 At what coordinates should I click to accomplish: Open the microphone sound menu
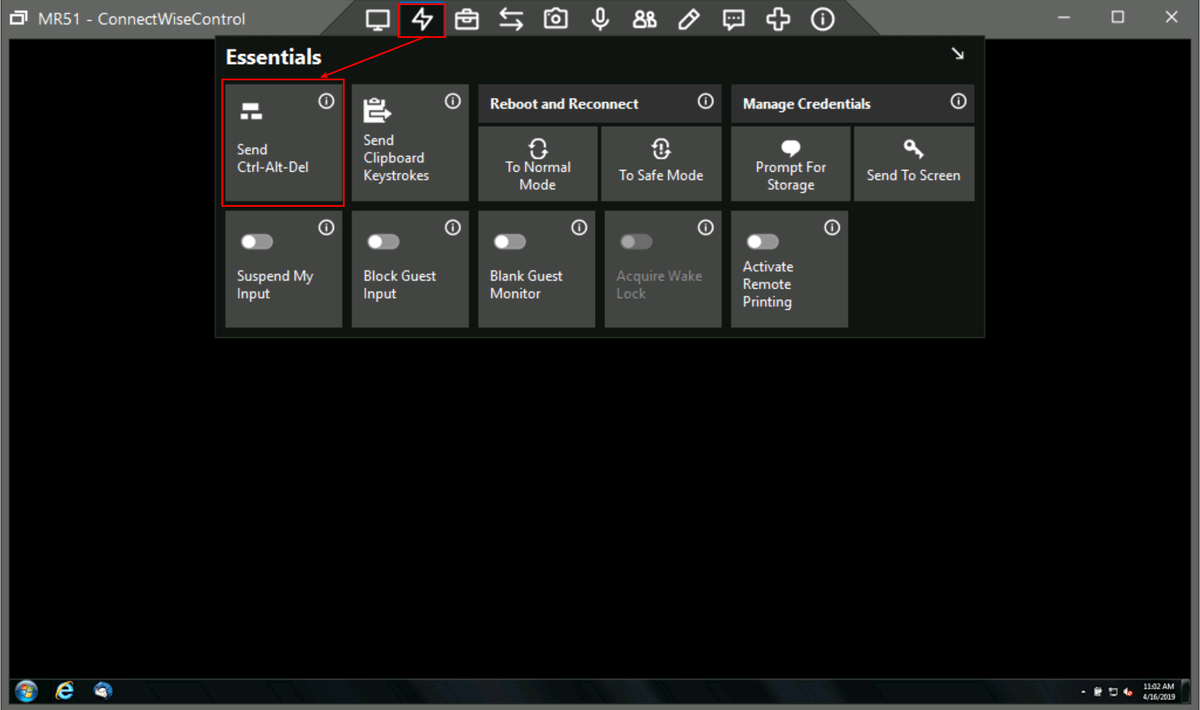(600, 19)
